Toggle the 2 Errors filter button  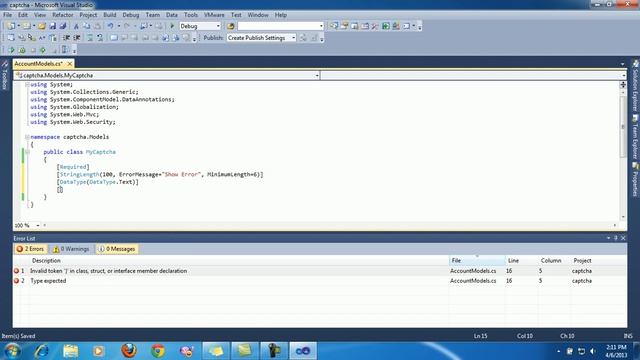click(x=31, y=249)
